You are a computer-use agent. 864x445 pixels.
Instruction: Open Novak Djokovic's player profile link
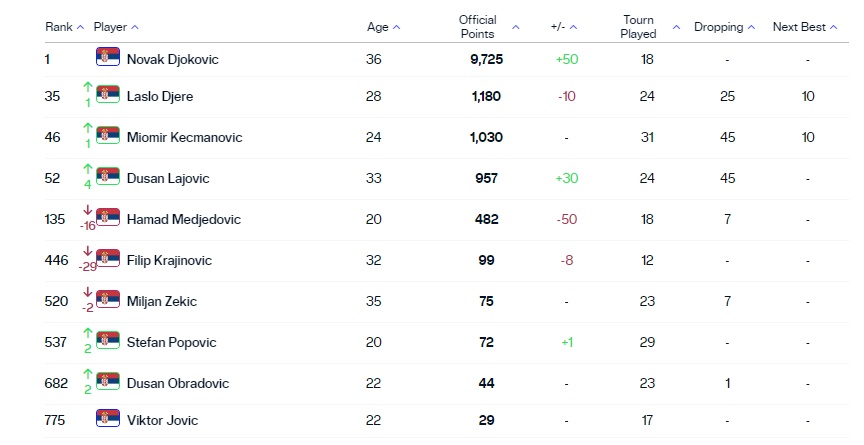coord(172,60)
